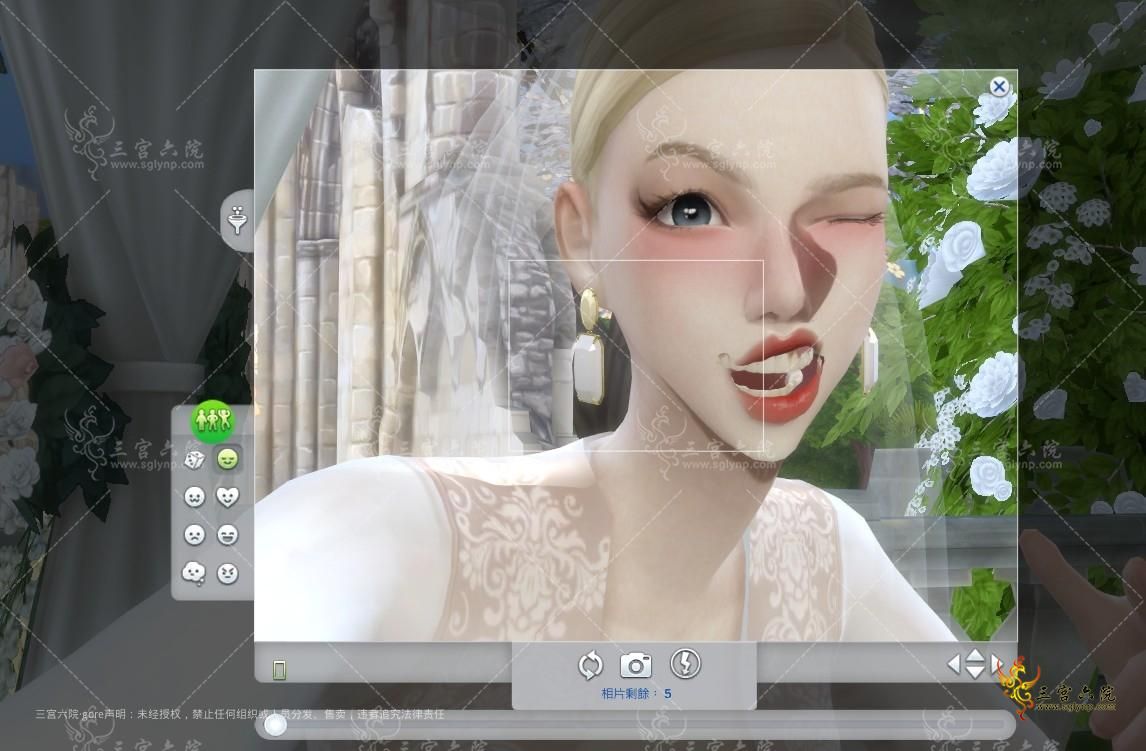Tilt camera down with the down arrow
This screenshot has height=751, width=1146.
click(976, 672)
